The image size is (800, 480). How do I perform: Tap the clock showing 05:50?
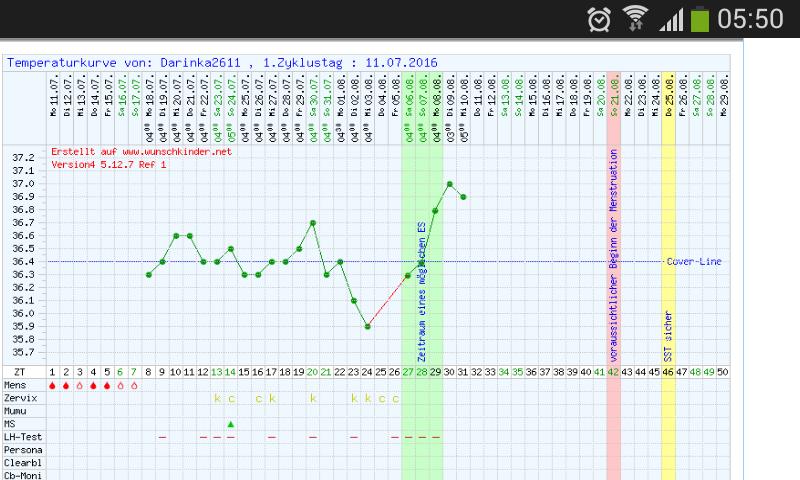[754, 19]
